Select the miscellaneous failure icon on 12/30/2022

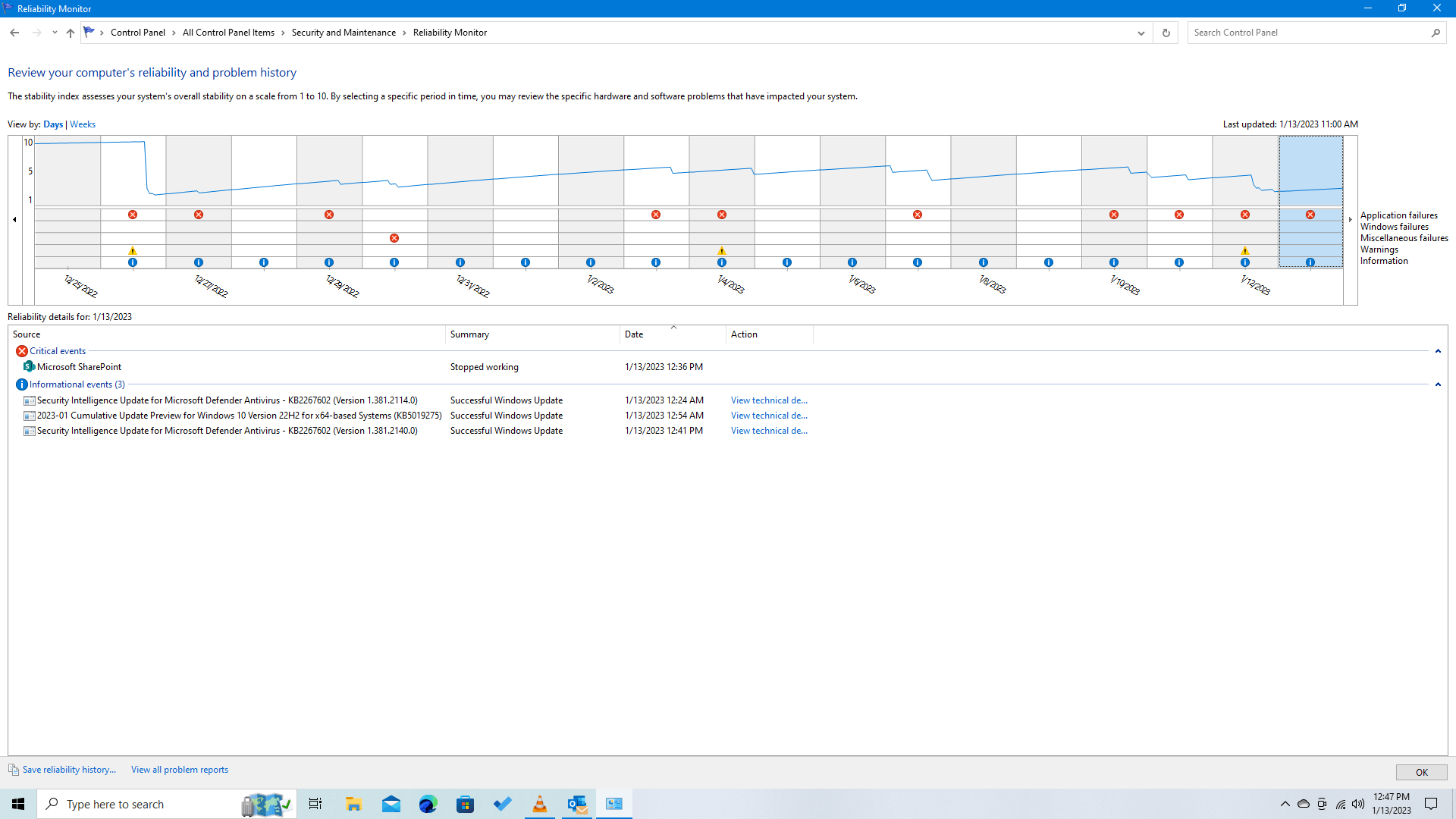[x=394, y=238]
